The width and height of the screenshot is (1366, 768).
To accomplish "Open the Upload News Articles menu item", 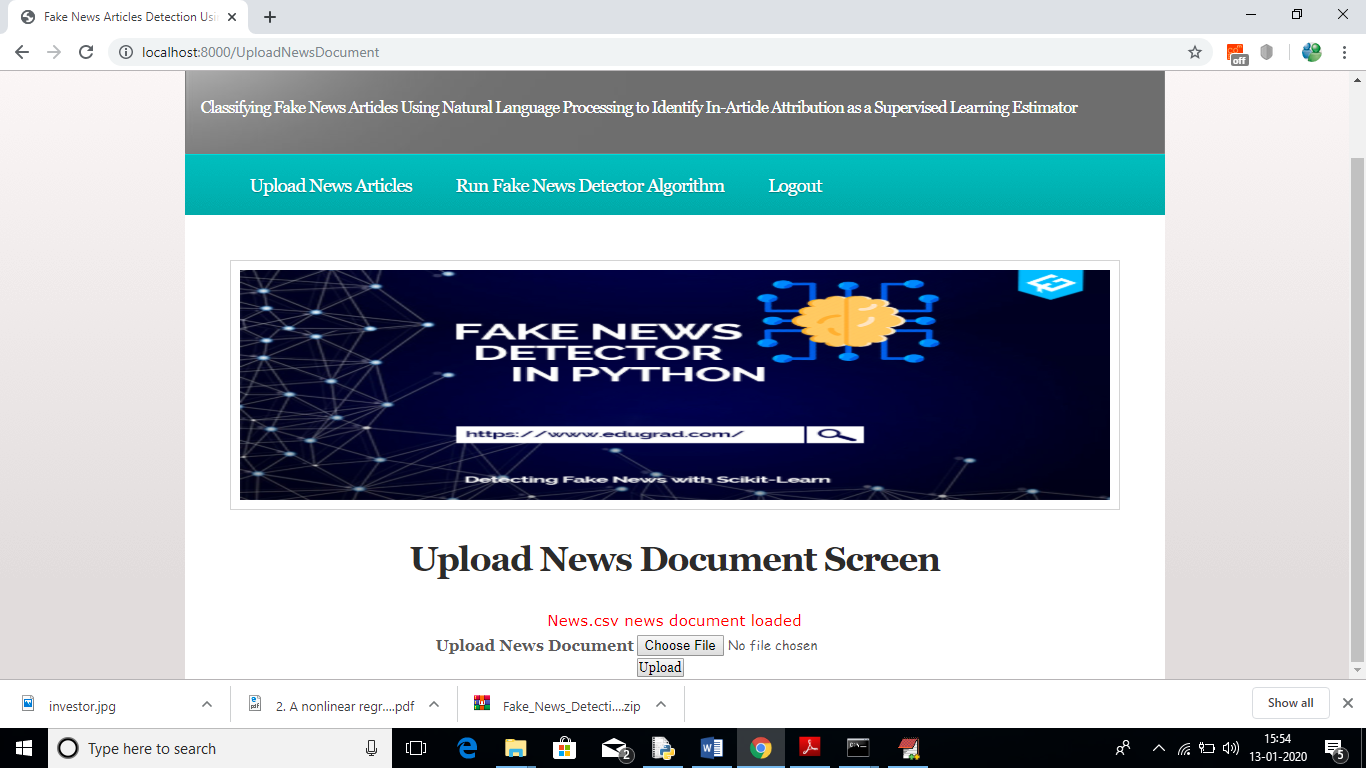I will coord(331,186).
